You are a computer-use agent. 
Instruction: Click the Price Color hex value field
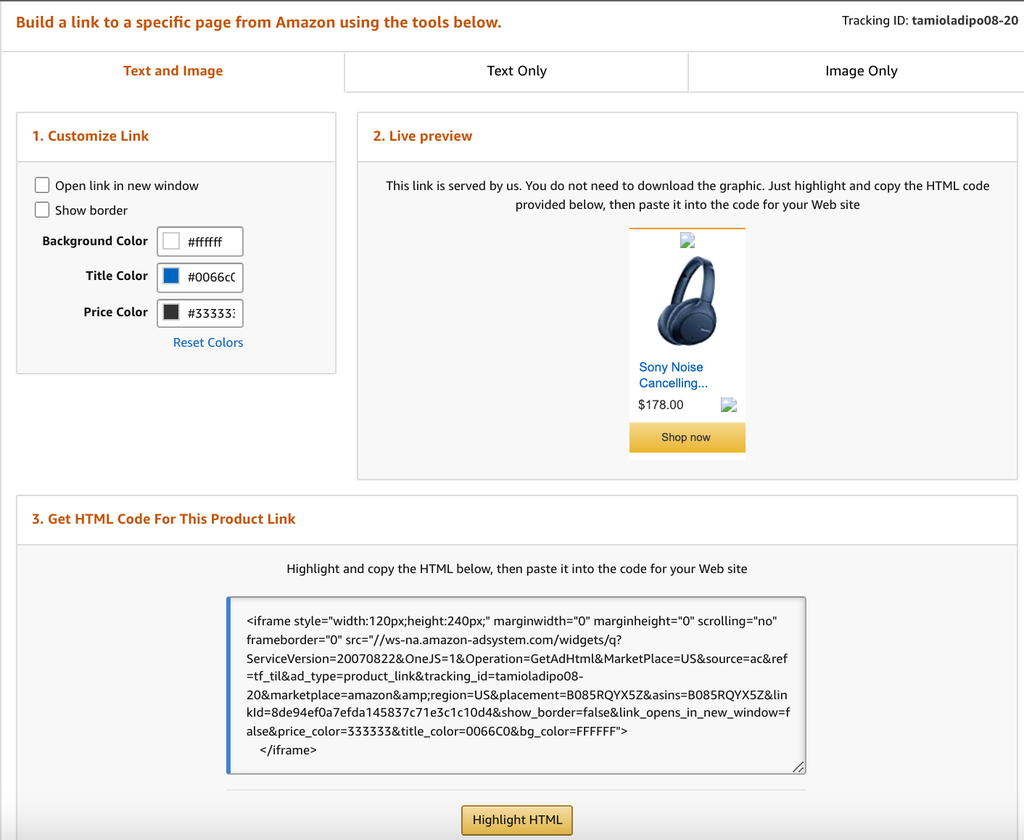(212, 313)
